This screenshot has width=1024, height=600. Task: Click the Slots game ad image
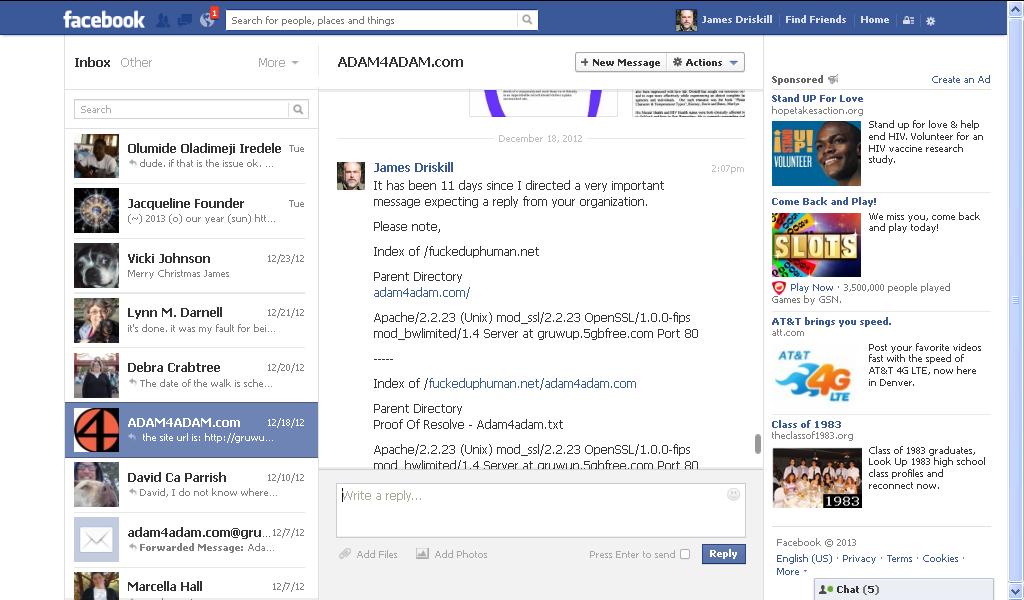[x=816, y=245]
